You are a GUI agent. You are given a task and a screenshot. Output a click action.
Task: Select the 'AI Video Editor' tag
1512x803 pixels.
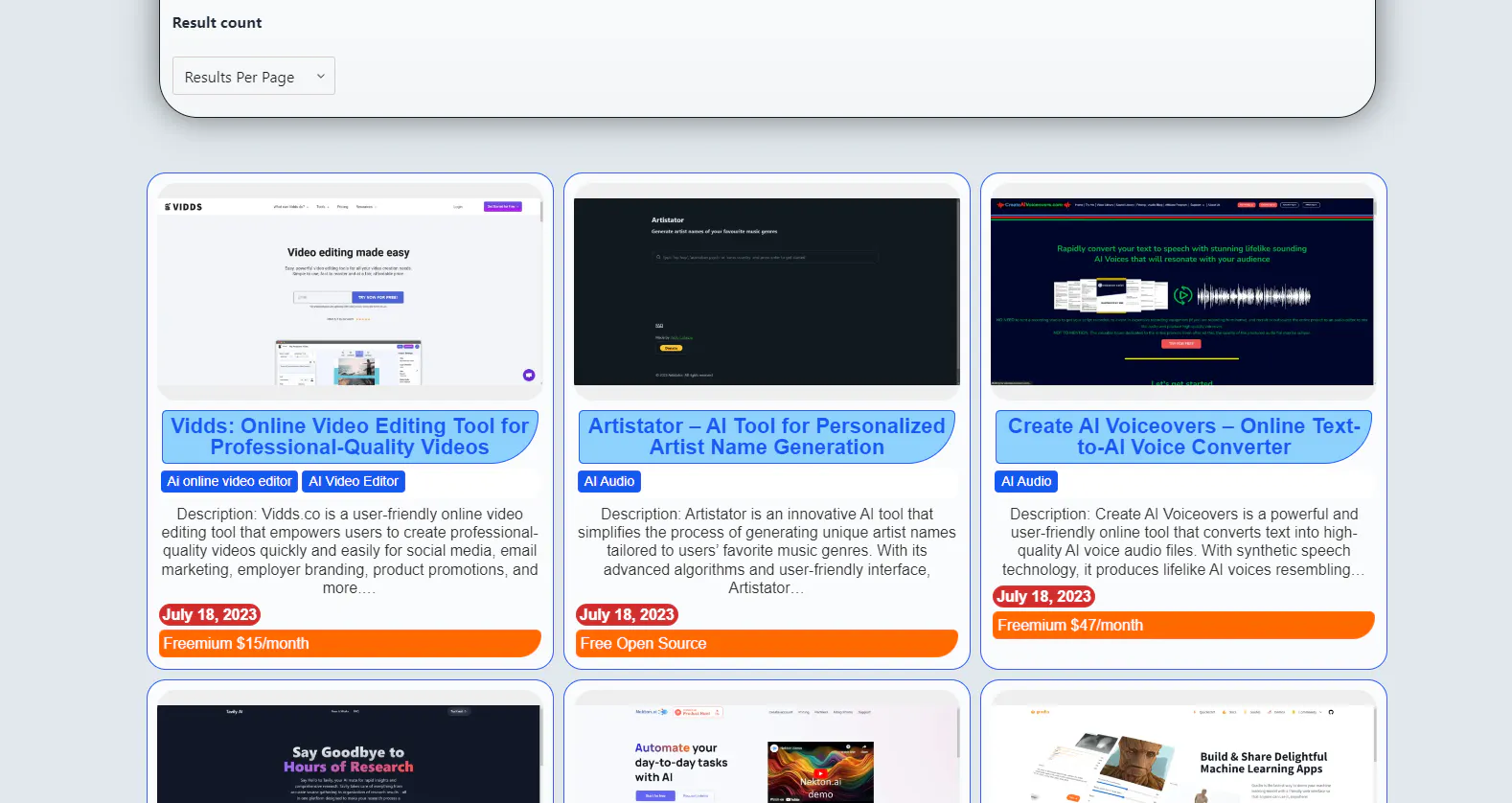coord(354,481)
